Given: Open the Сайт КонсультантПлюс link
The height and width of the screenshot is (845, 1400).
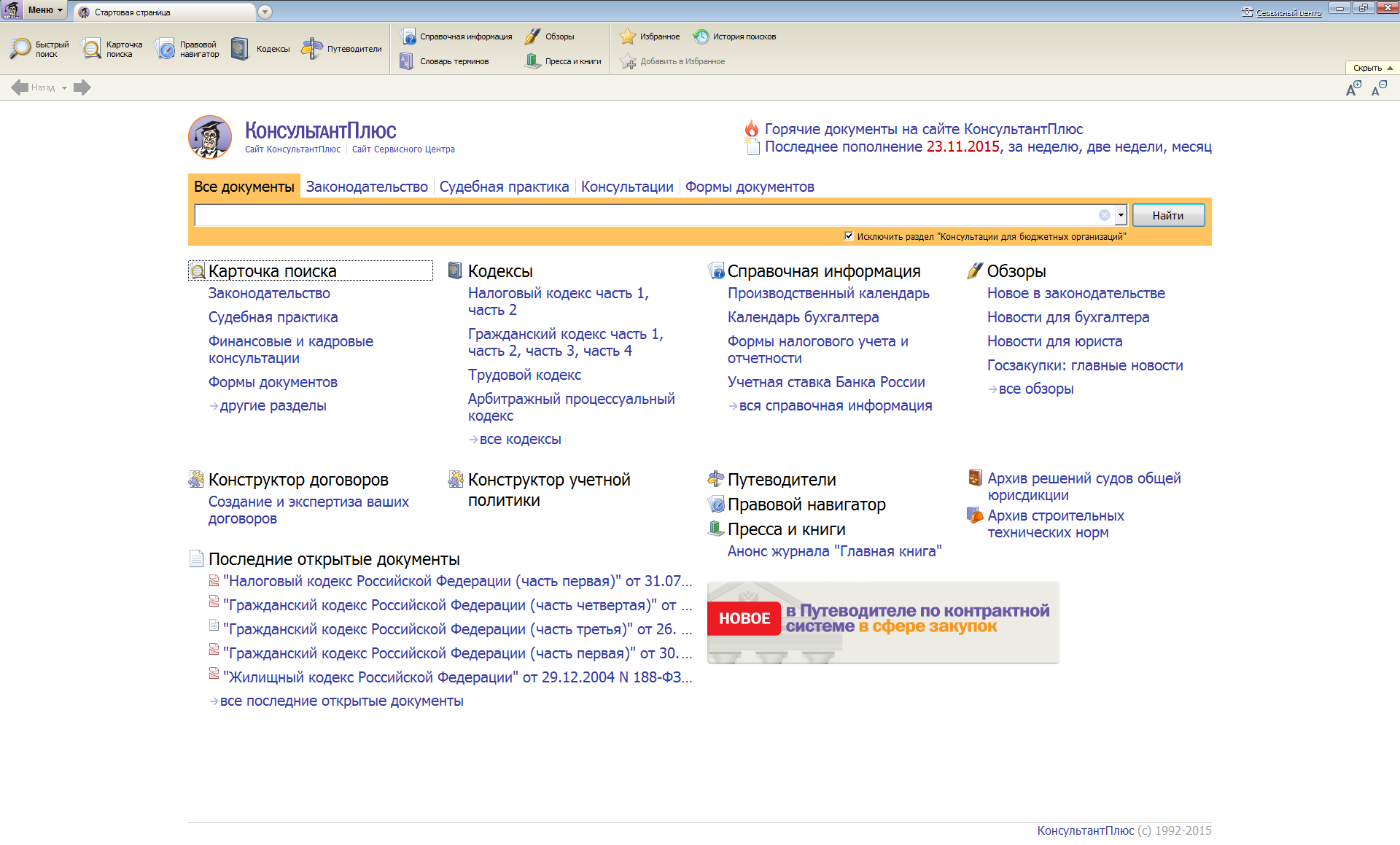Looking at the screenshot, I should [292, 149].
